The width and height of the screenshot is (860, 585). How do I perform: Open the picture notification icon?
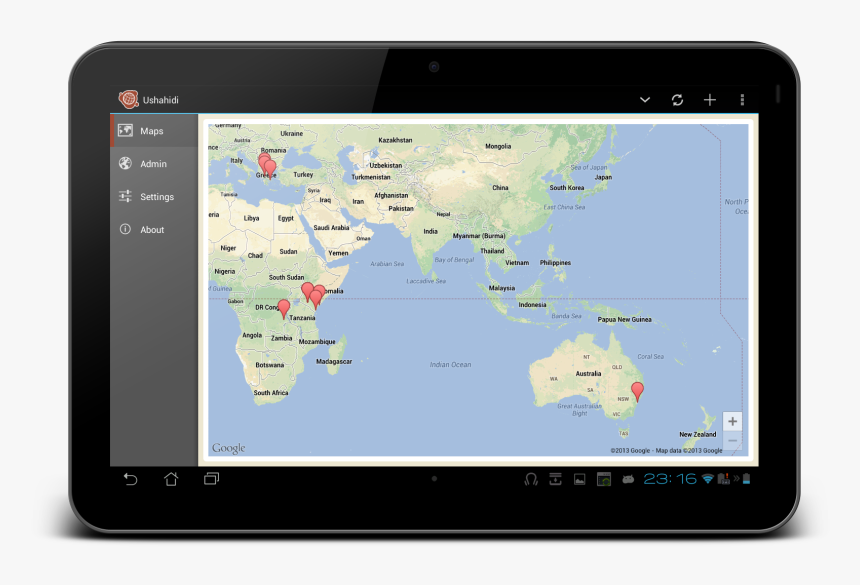580,480
